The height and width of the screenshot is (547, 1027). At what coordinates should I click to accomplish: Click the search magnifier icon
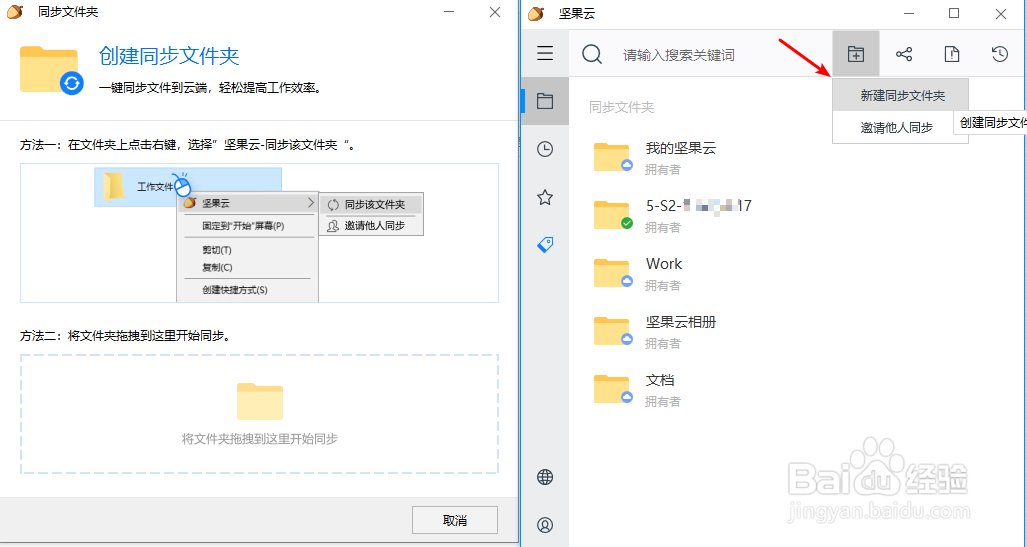[x=591, y=54]
